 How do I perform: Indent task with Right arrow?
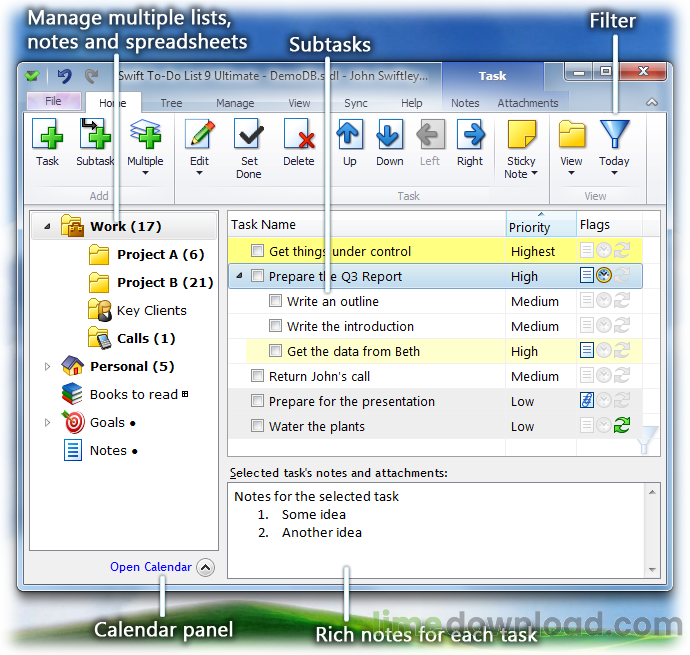click(x=470, y=142)
